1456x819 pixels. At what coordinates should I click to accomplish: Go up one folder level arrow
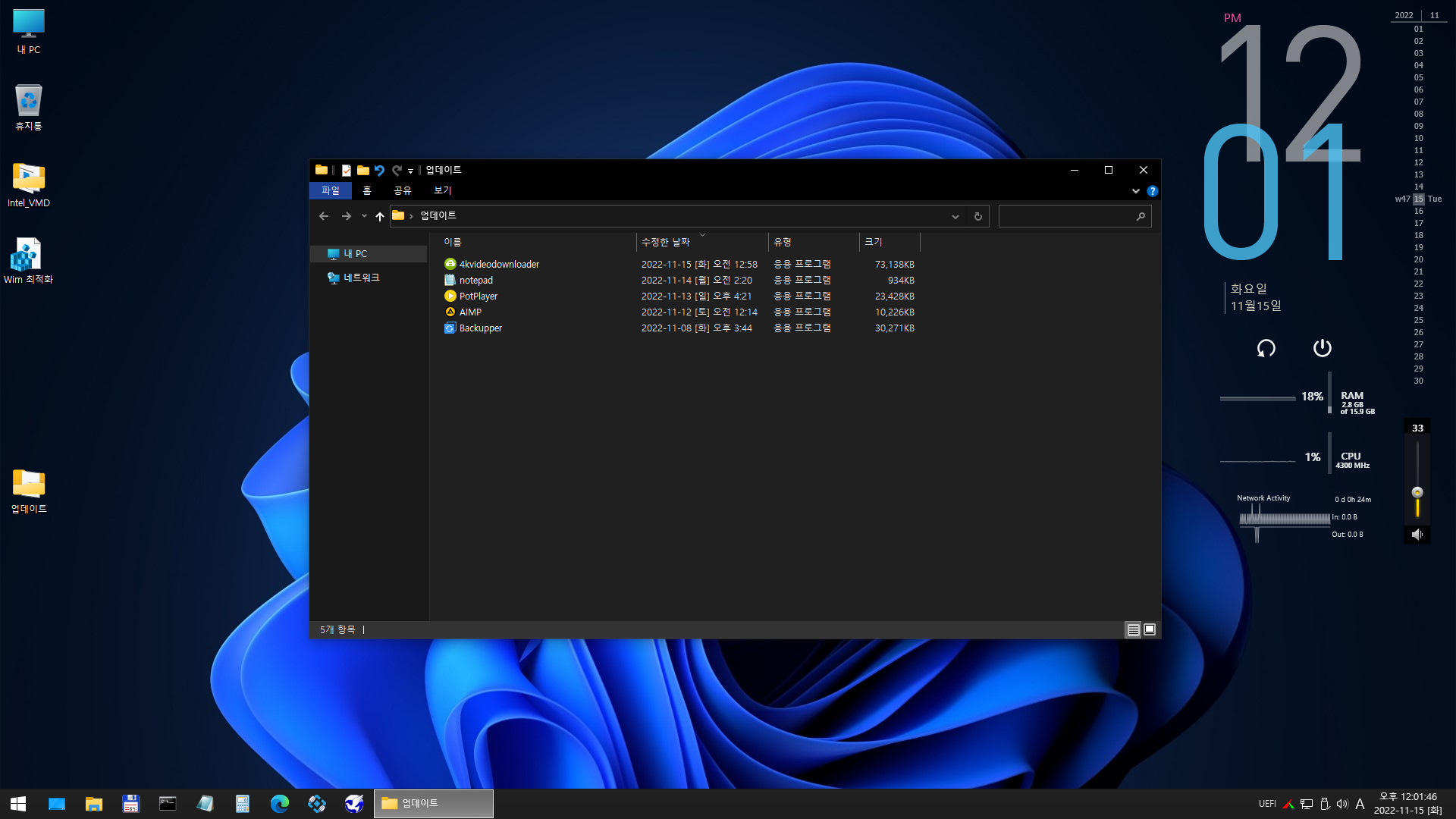tap(380, 216)
